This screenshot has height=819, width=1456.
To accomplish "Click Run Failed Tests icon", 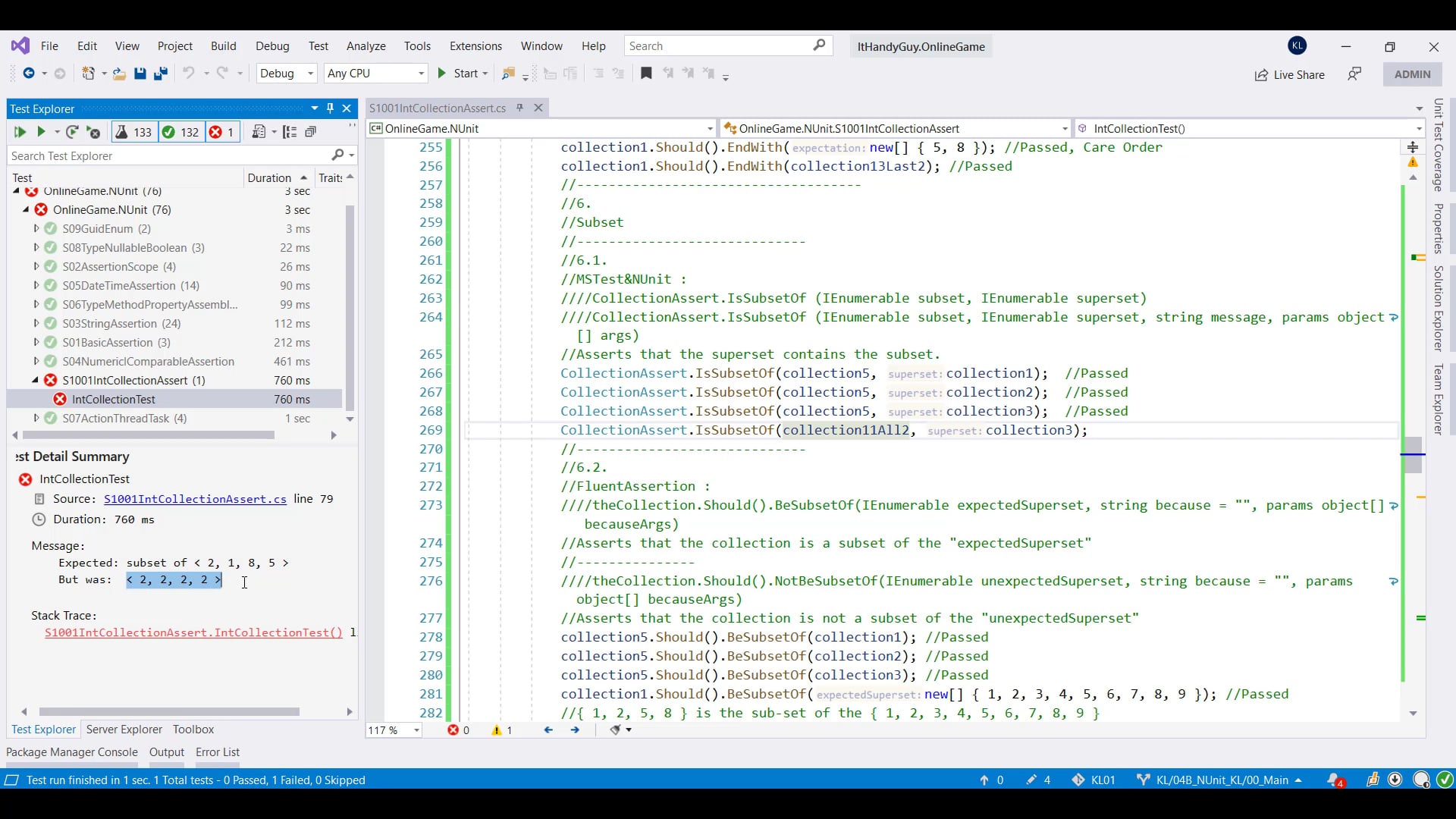I will 93,132.
